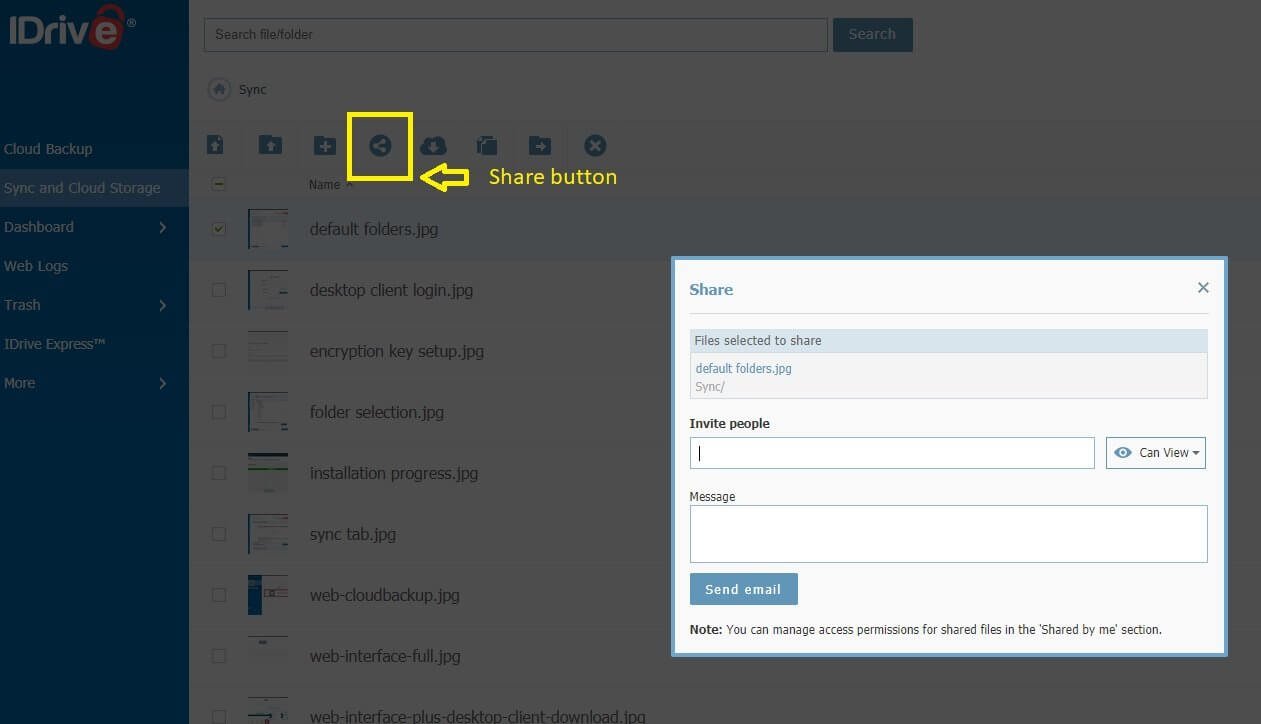Click the file name desktop client login.jpg
The height and width of the screenshot is (724, 1261).
click(391, 290)
